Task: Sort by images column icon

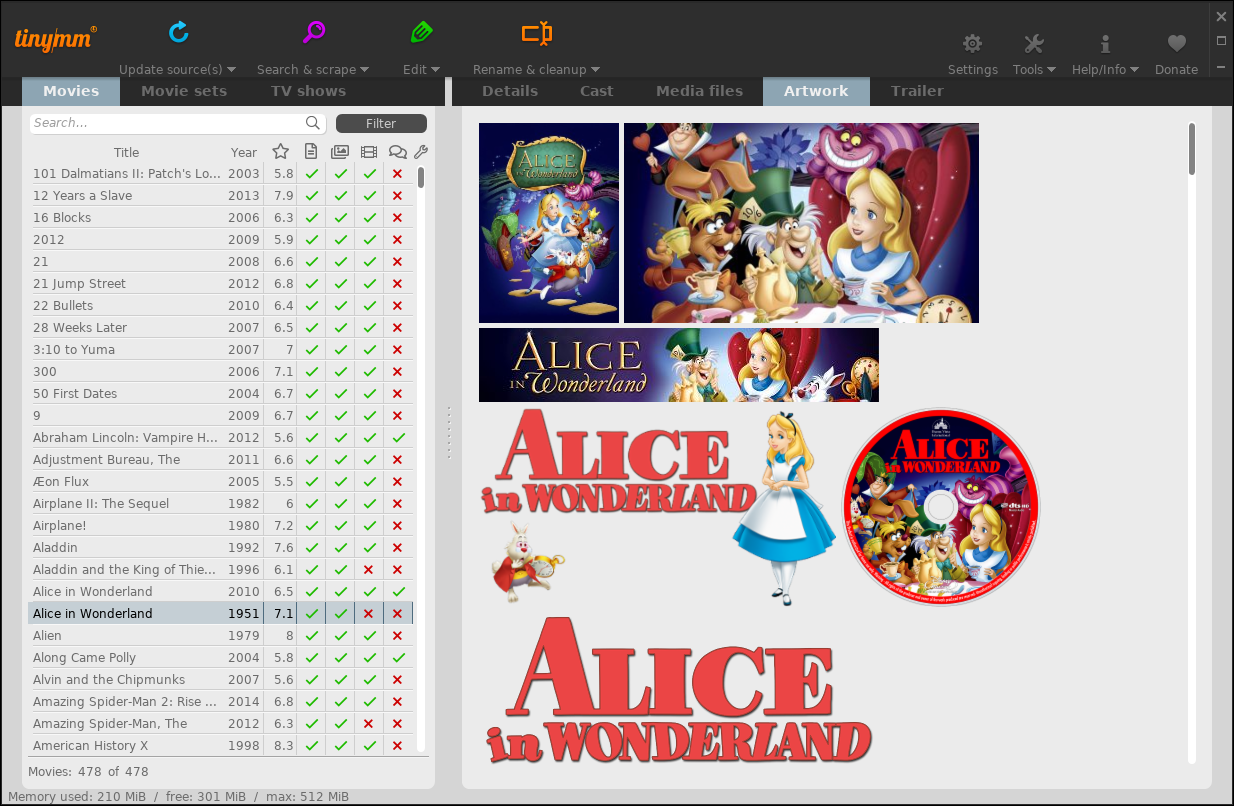Action: tap(340, 152)
